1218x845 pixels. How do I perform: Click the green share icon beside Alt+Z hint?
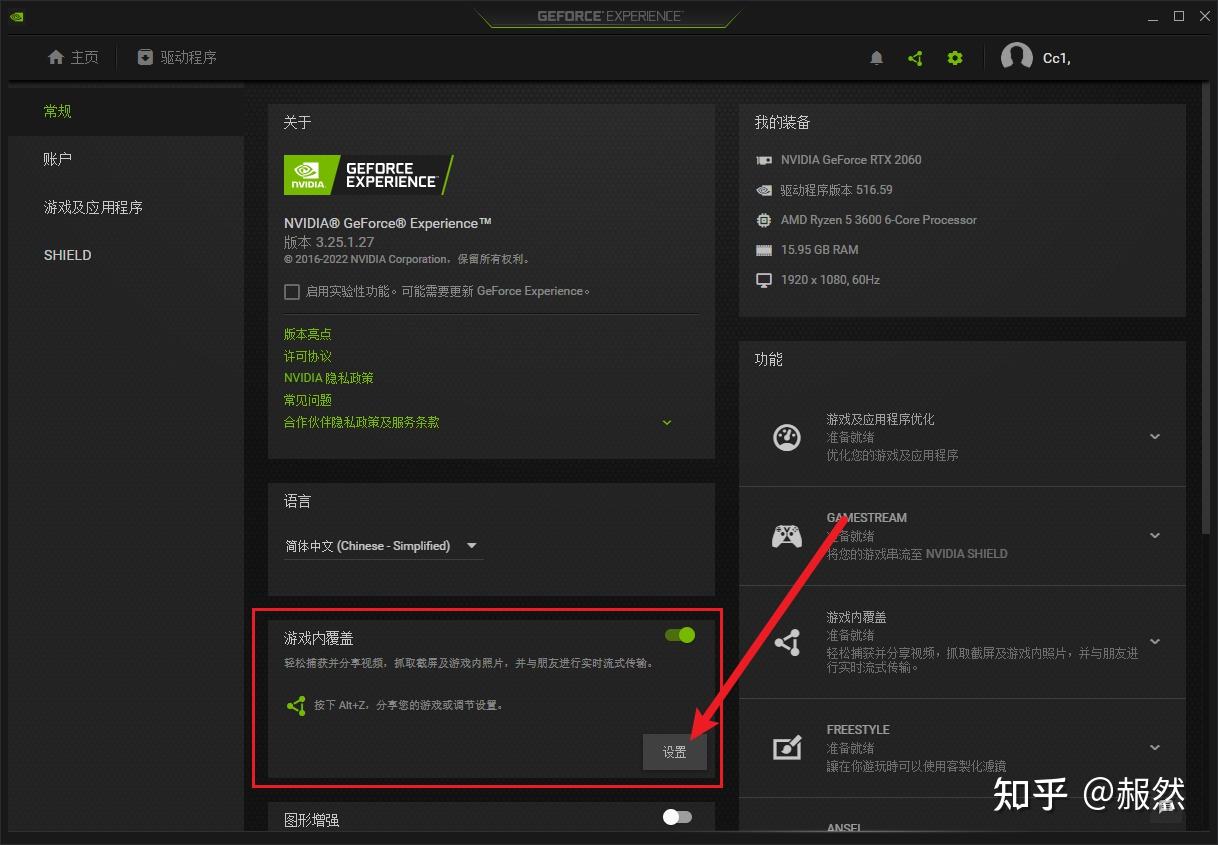pyautogui.click(x=296, y=705)
